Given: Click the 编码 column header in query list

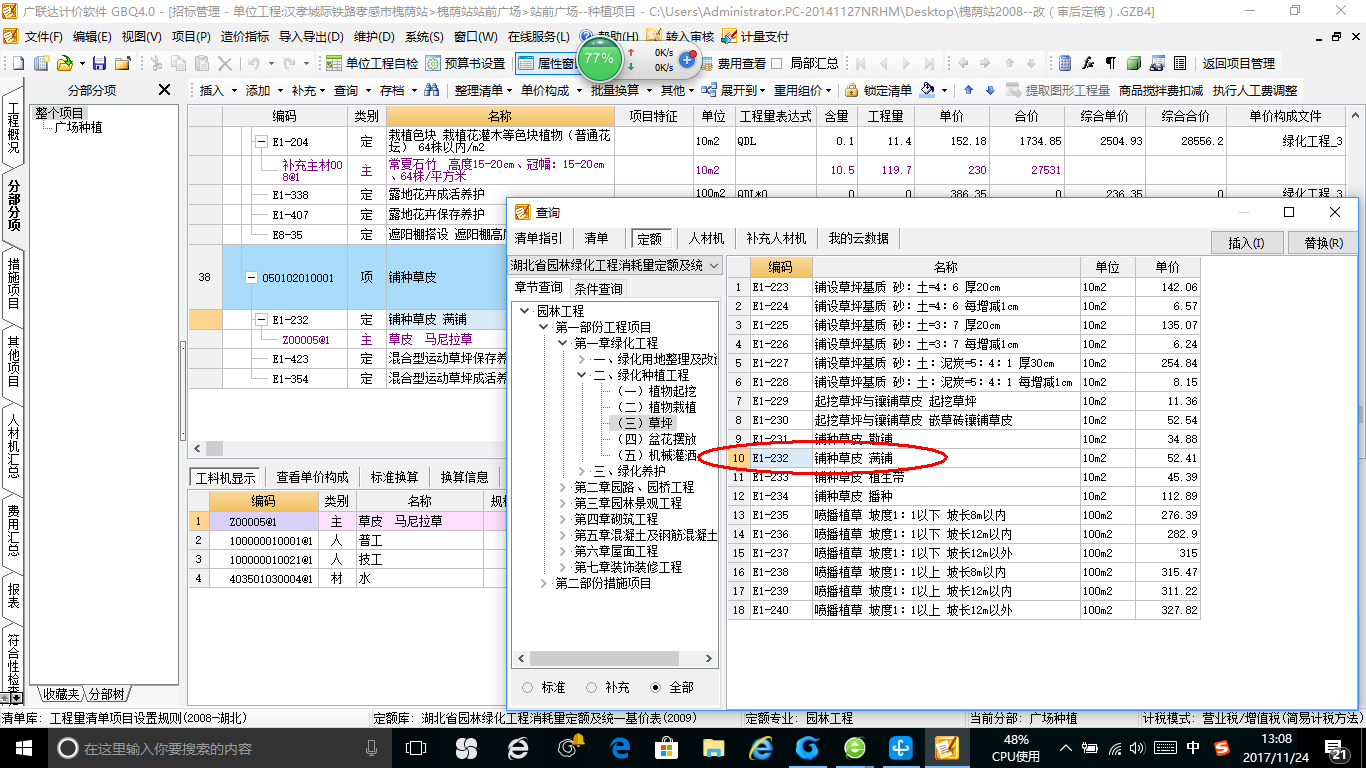Looking at the screenshot, I should pos(780,267).
